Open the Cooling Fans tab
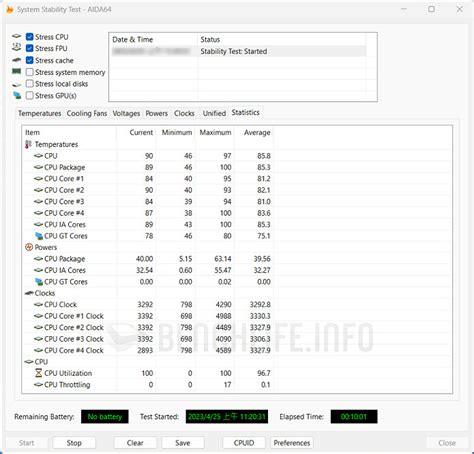The image size is (474, 454). [x=87, y=113]
